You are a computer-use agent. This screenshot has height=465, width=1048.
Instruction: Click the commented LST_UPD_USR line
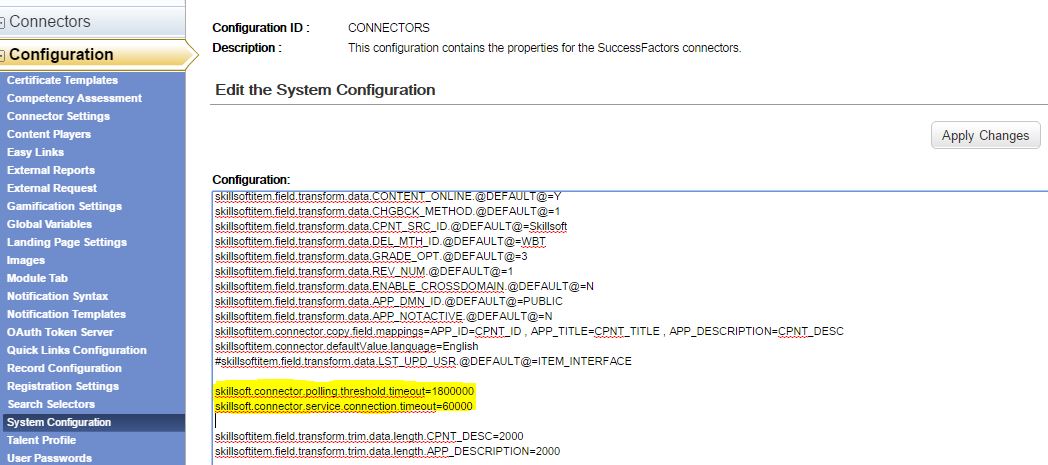423,361
